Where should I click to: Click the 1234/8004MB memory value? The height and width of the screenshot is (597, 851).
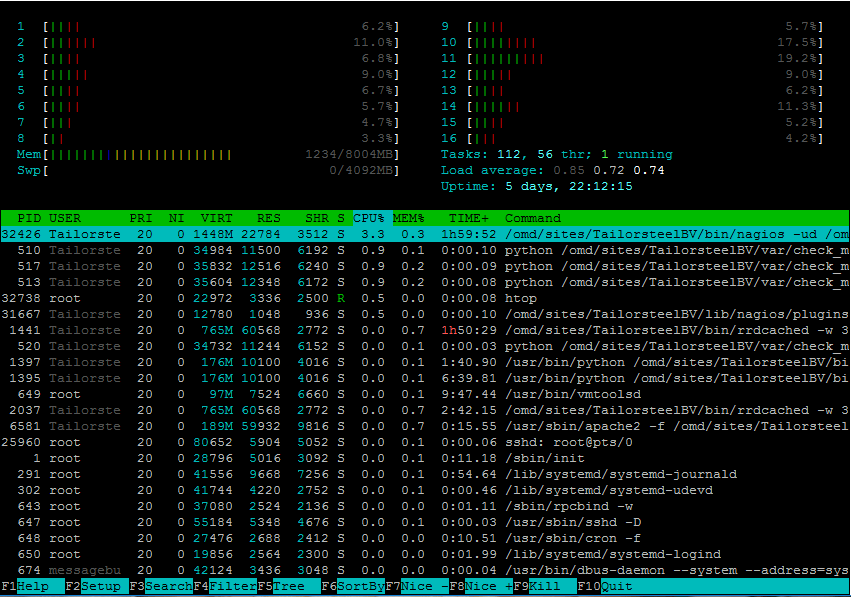coord(351,155)
